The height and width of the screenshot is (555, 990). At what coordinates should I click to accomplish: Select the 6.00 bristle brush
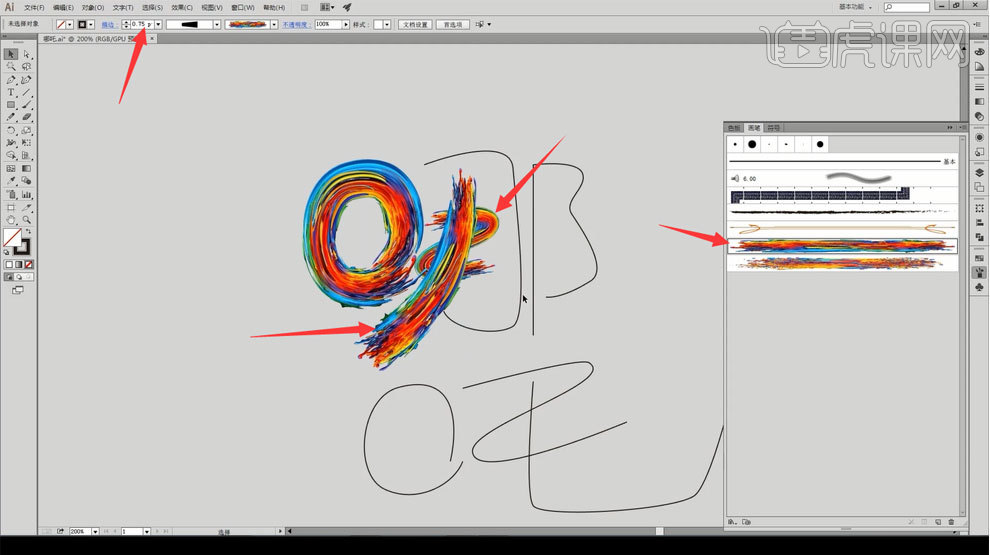click(843, 179)
